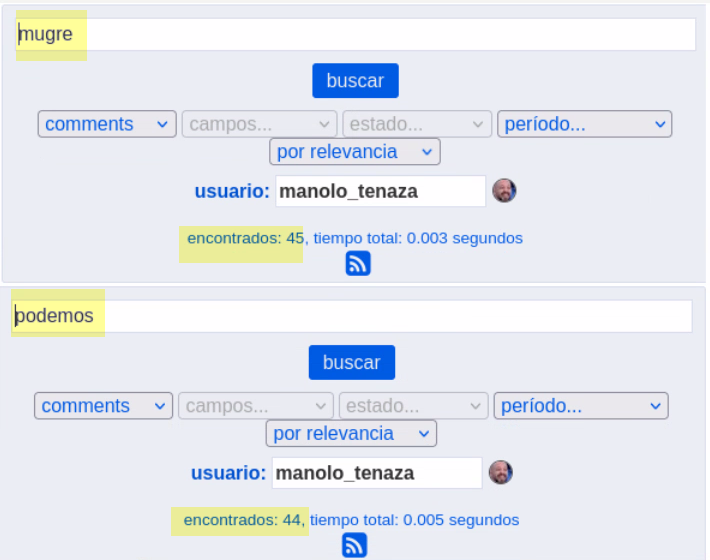This screenshot has height=560, width=710.
Task: Open comments dropdown in podemos form
Action: (103, 406)
